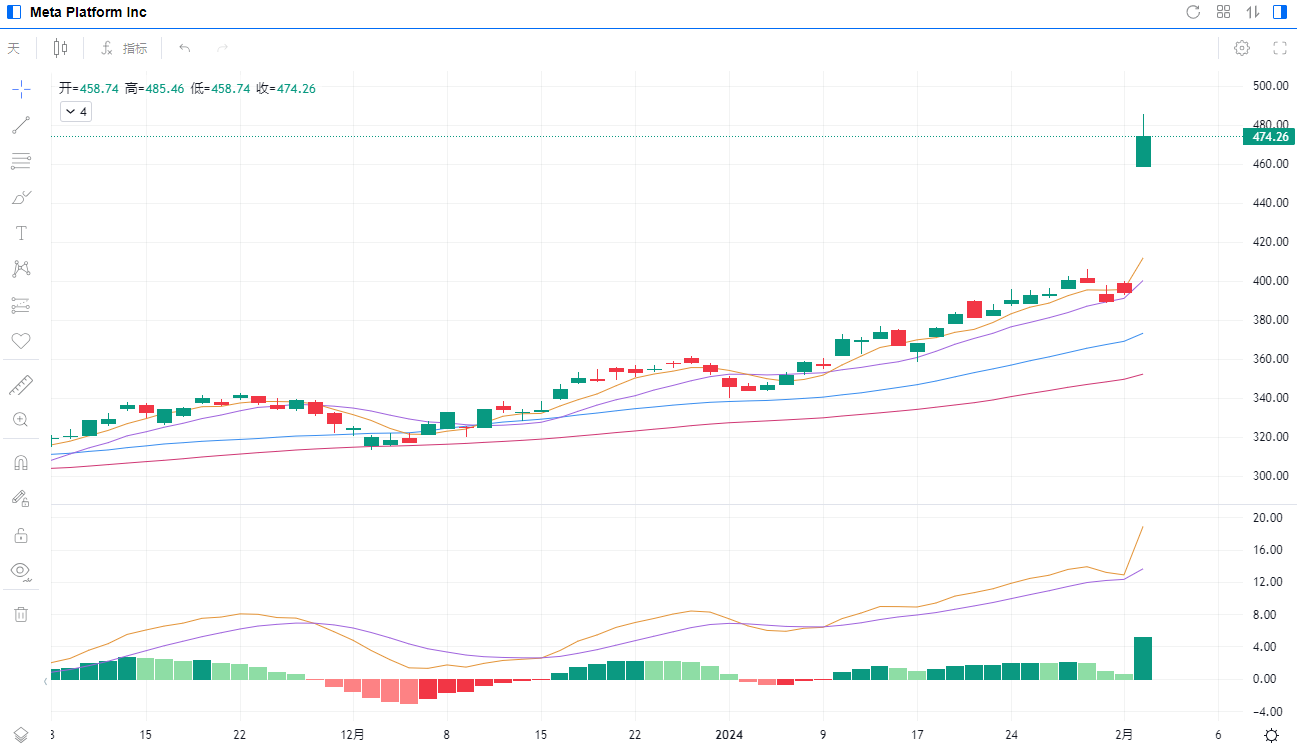This screenshot has width=1297, height=746.
Task: Click the undo arrow
Action: (x=185, y=48)
